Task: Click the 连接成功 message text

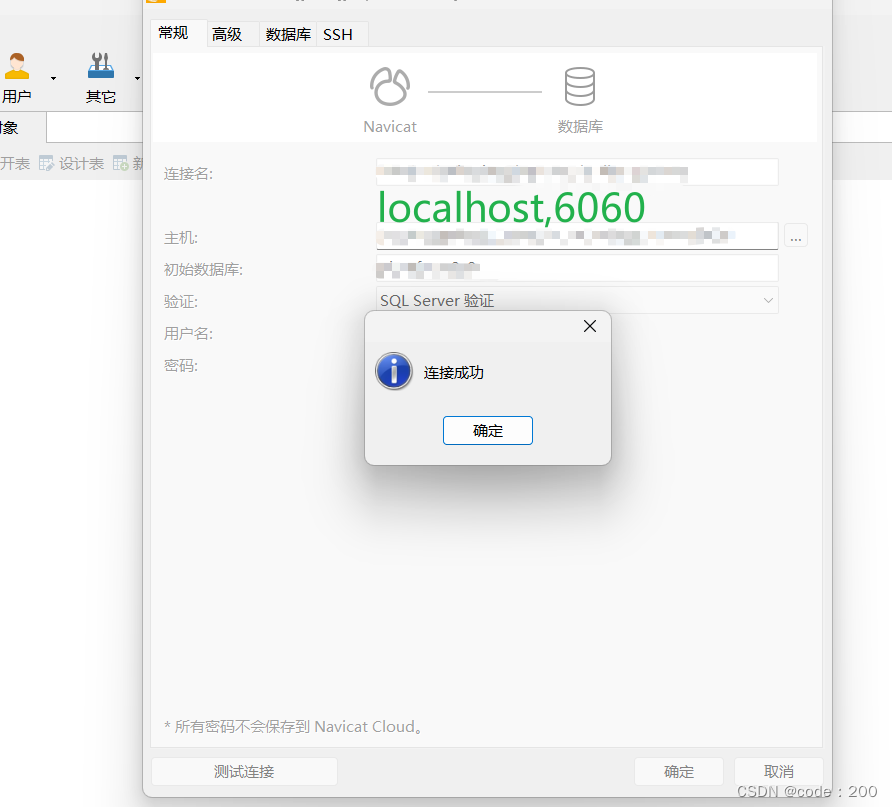Action: pyautogui.click(x=453, y=373)
